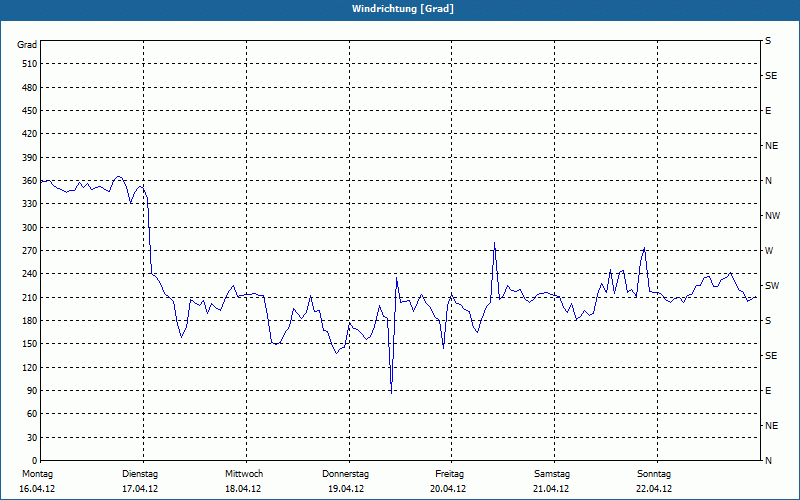Click the SW compass label
Image resolution: width=800 pixels, height=500 pixels.
click(x=772, y=286)
